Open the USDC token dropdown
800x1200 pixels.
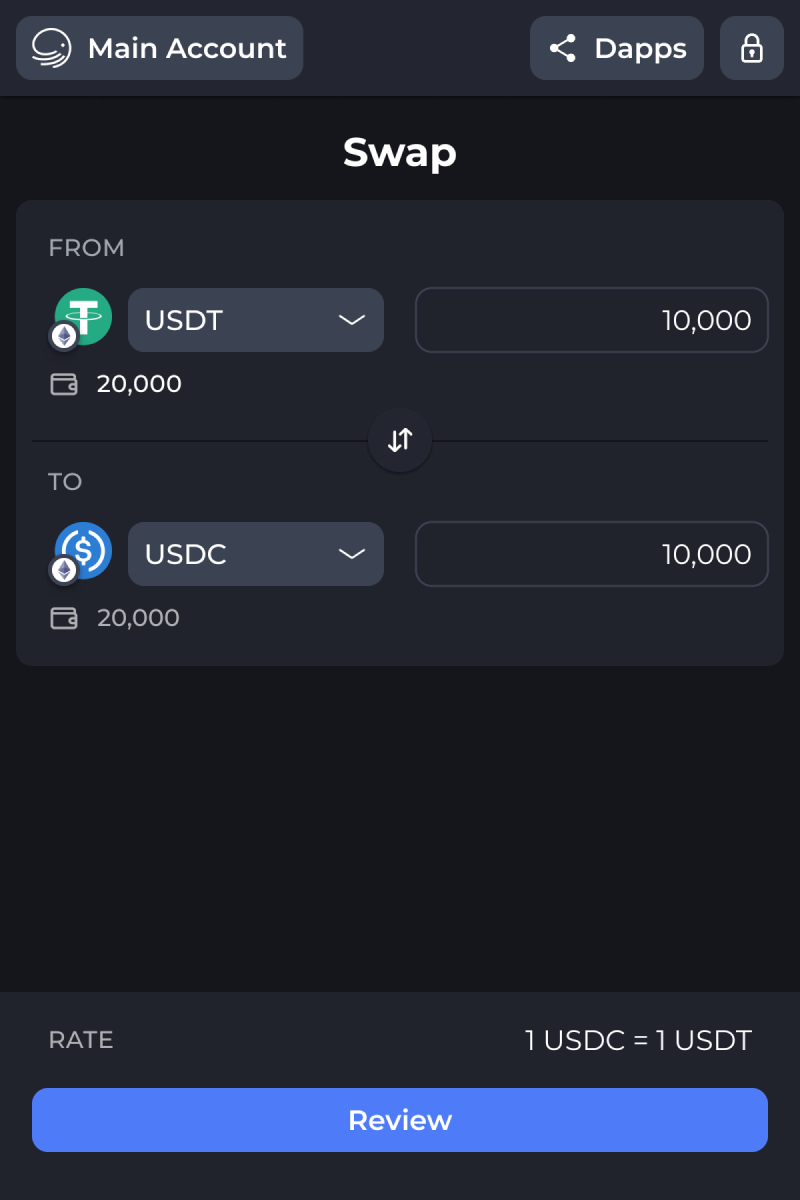256,554
